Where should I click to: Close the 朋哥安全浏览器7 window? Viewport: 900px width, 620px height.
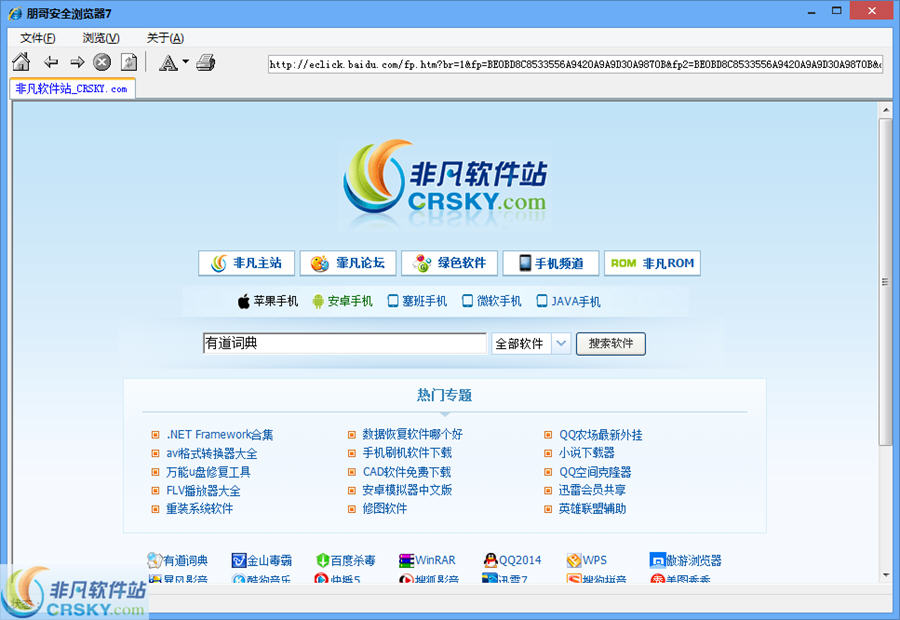pyautogui.click(x=871, y=11)
